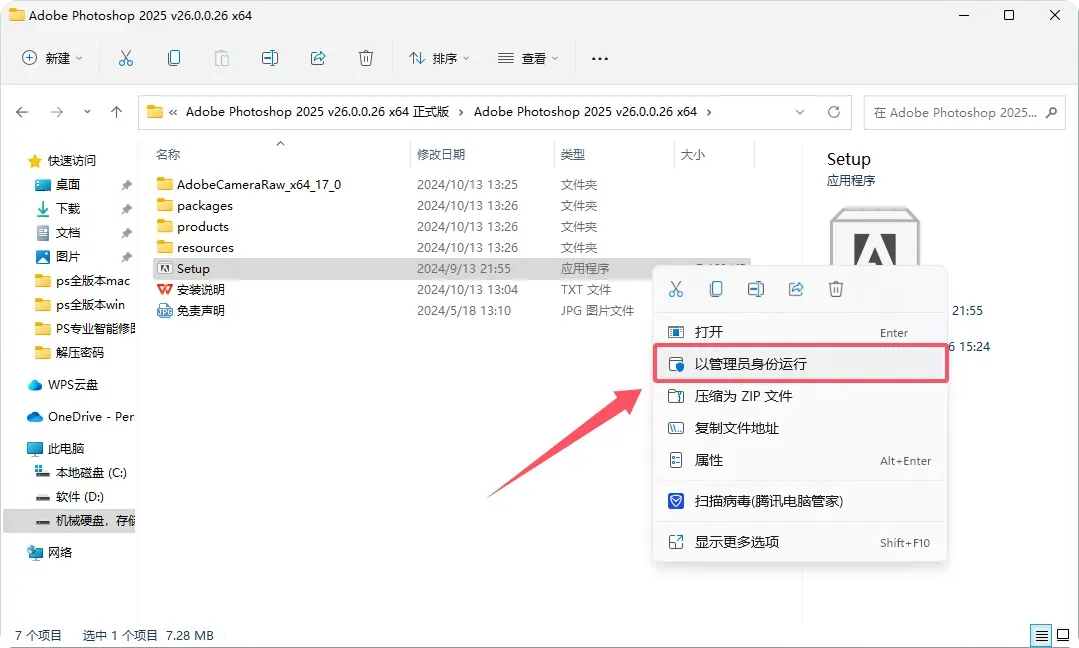Image resolution: width=1079 pixels, height=648 pixels.
Task: Click the Rename icon in the Explorer toolbar
Action: pos(270,58)
